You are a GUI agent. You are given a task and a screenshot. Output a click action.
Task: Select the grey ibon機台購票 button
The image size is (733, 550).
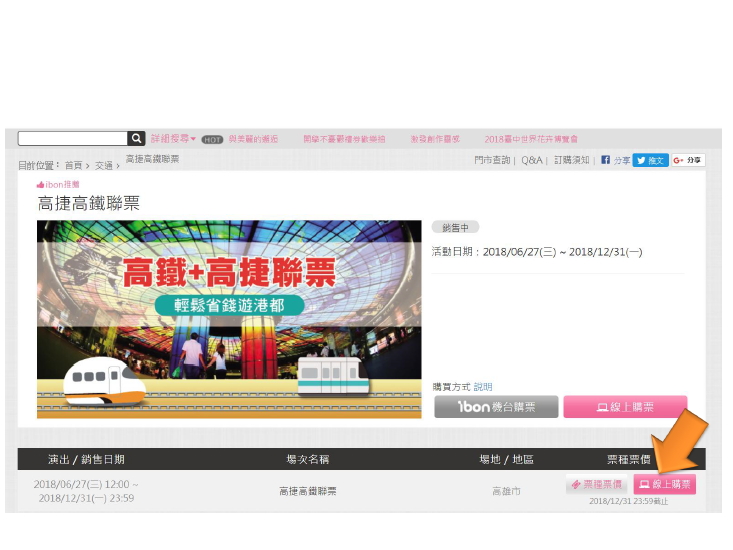495,407
